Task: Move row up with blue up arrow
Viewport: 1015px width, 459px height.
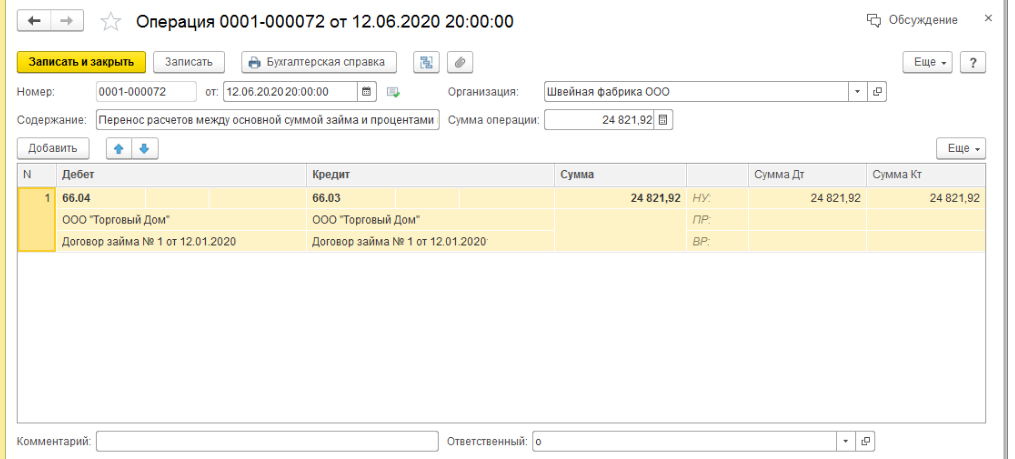Action: coord(118,148)
